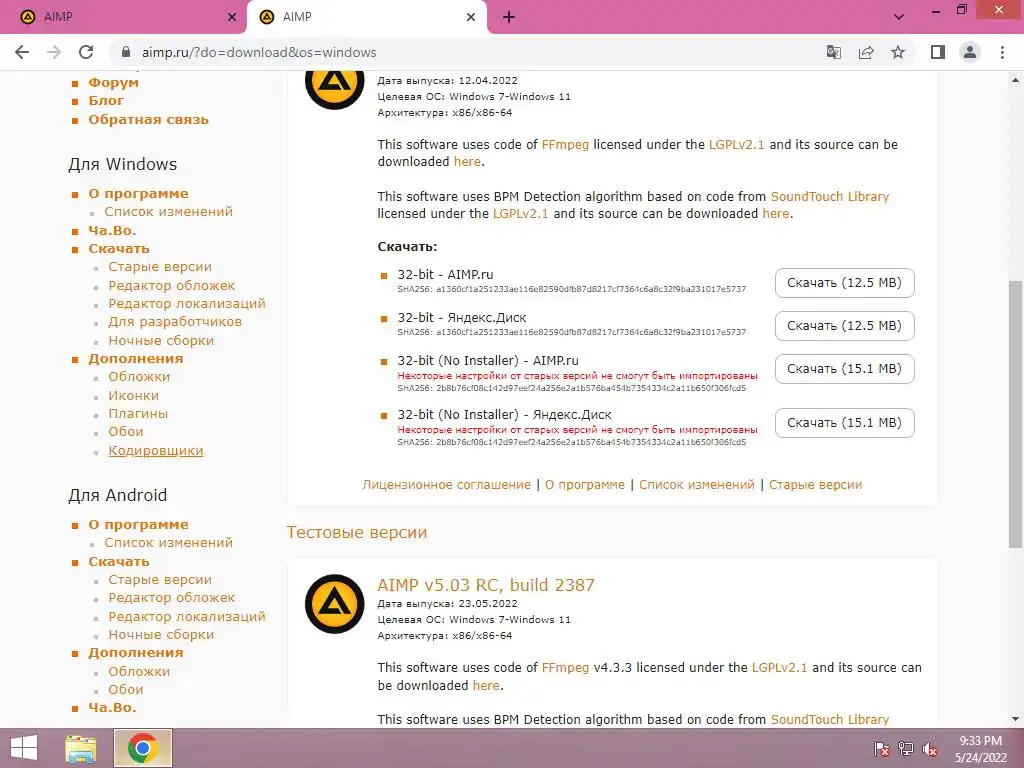Open Обои under Для Android
1024x768 pixels.
click(125, 690)
